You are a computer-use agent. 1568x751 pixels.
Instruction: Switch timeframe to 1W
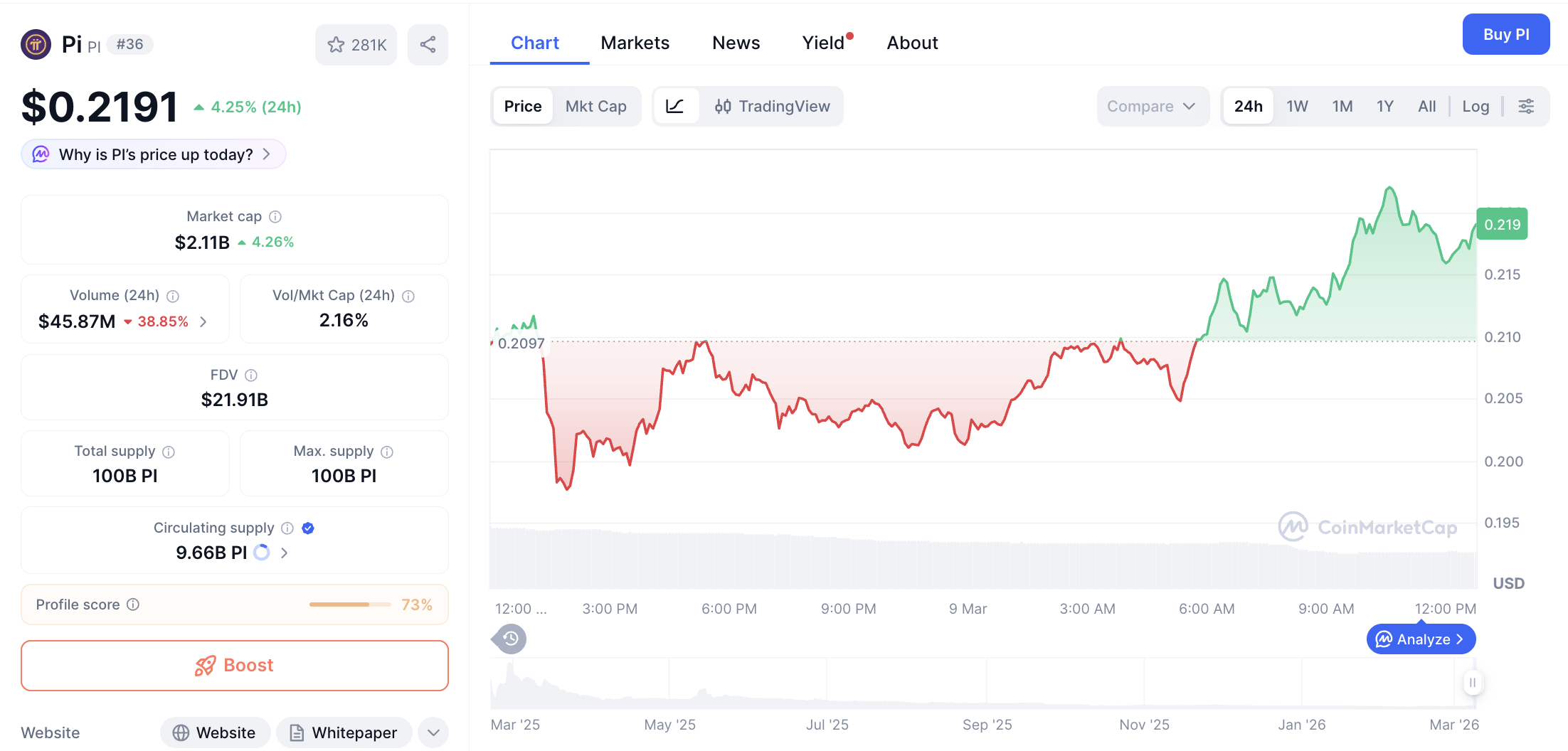(x=1296, y=106)
